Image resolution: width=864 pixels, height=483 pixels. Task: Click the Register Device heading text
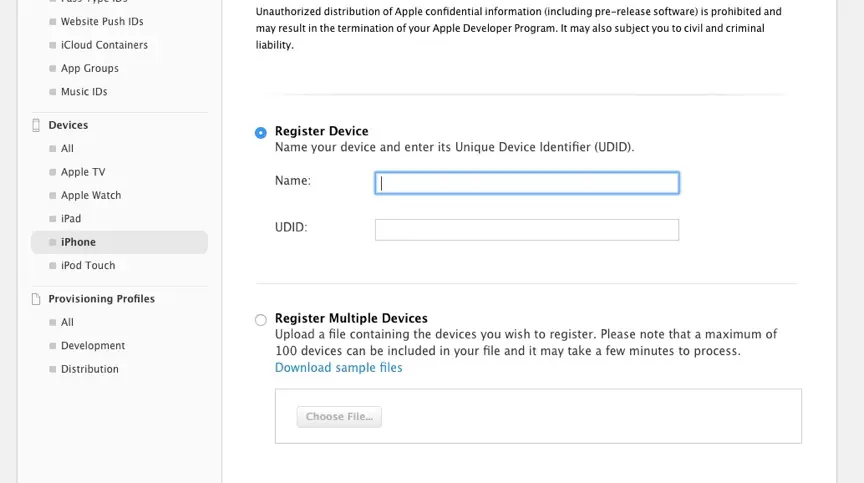click(x=321, y=131)
